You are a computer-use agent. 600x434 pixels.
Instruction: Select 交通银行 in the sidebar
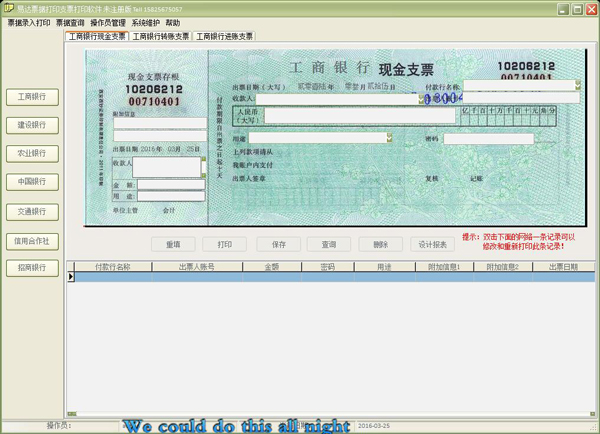[x=32, y=212]
